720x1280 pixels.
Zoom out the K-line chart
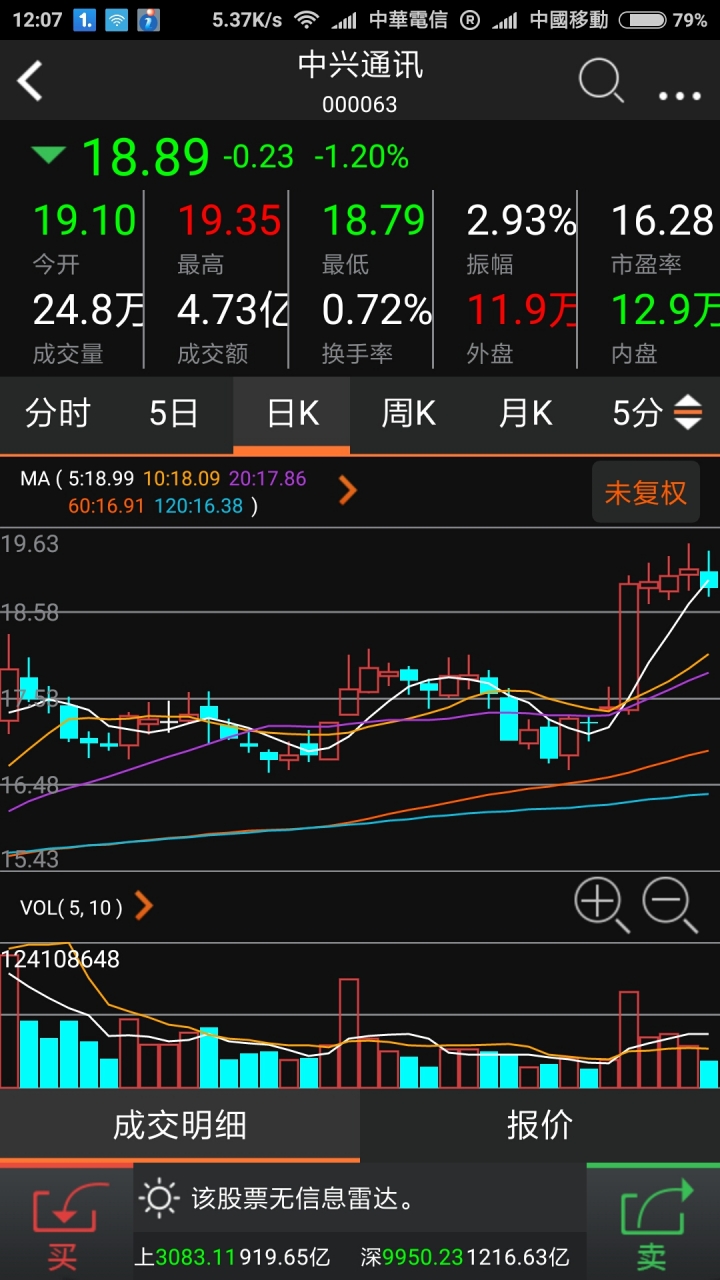pos(669,904)
